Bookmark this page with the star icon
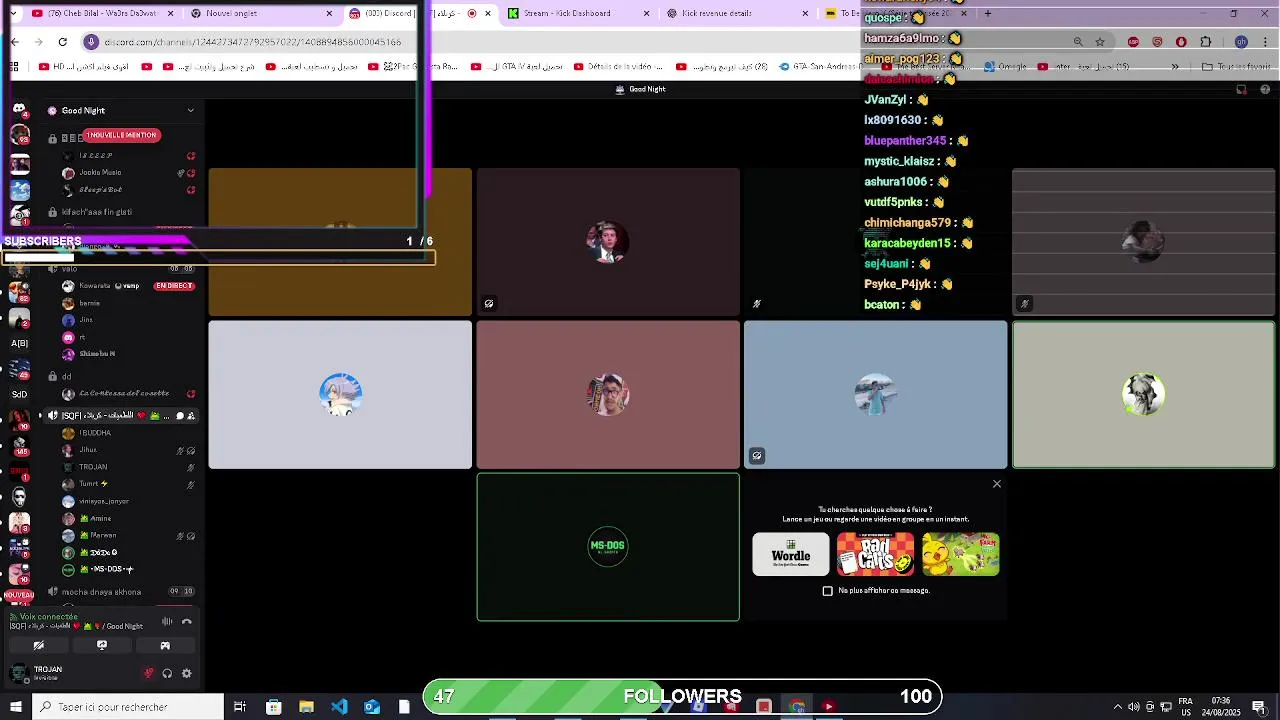Viewport: 1280px width, 720px height. [x=1100, y=42]
